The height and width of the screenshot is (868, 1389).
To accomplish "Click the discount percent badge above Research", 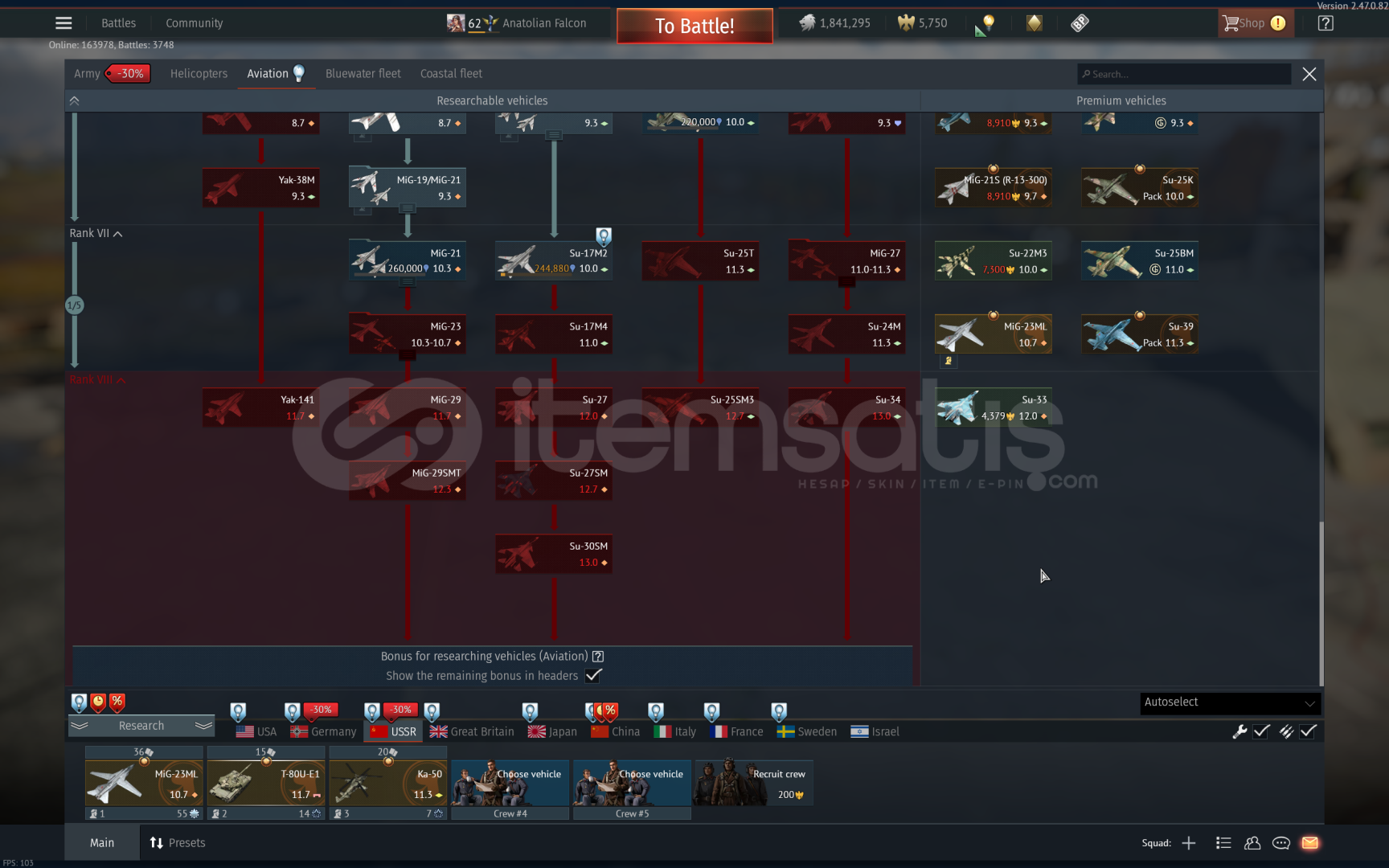I will click(x=117, y=702).
